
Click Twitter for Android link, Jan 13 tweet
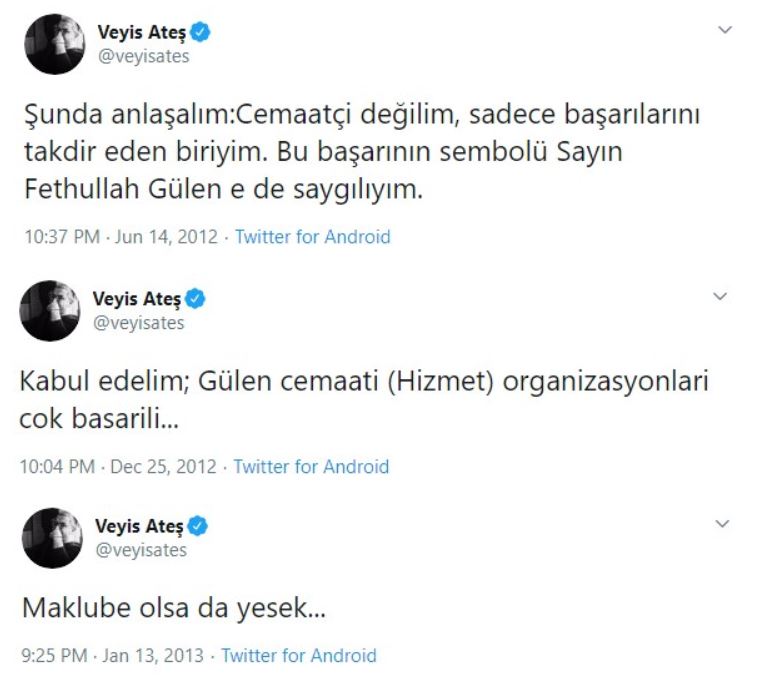pos(299,656)
